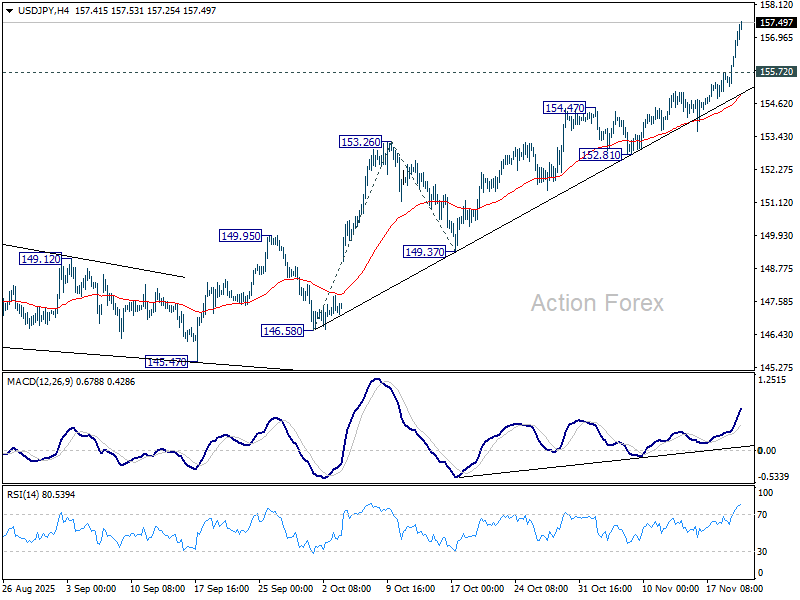Click the 151.120 value on price scale
The width and height of the screenshot is (800, 600).
[777, 203]
